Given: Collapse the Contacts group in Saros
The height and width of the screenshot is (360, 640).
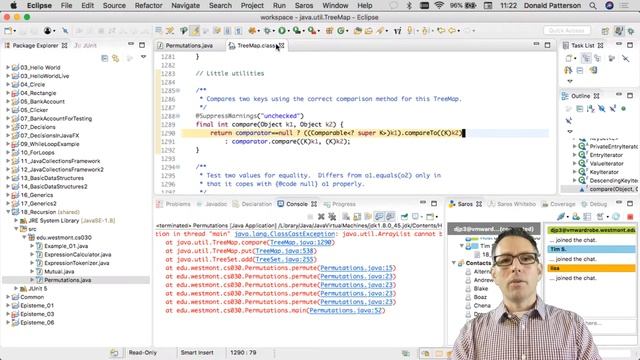Looking at the screenshot, I should point(454,263).
